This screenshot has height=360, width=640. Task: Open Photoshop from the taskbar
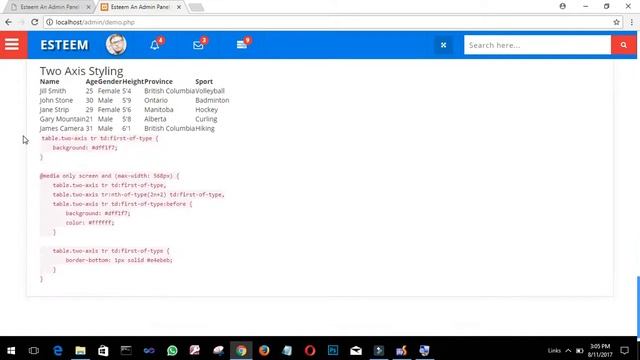[x=333, y=350]
